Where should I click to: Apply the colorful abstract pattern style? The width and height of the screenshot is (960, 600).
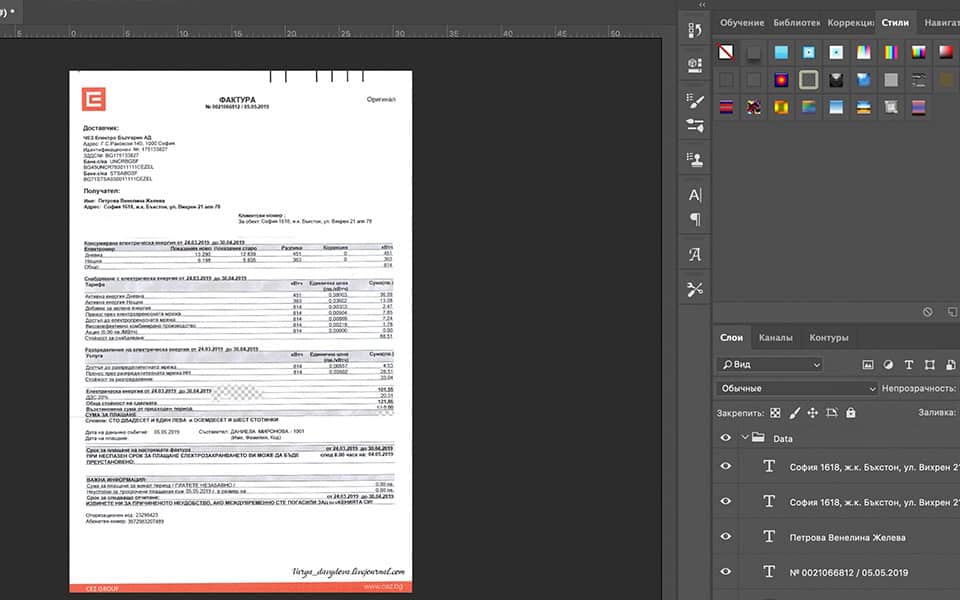pyautogui.click(x=754, y=107)
